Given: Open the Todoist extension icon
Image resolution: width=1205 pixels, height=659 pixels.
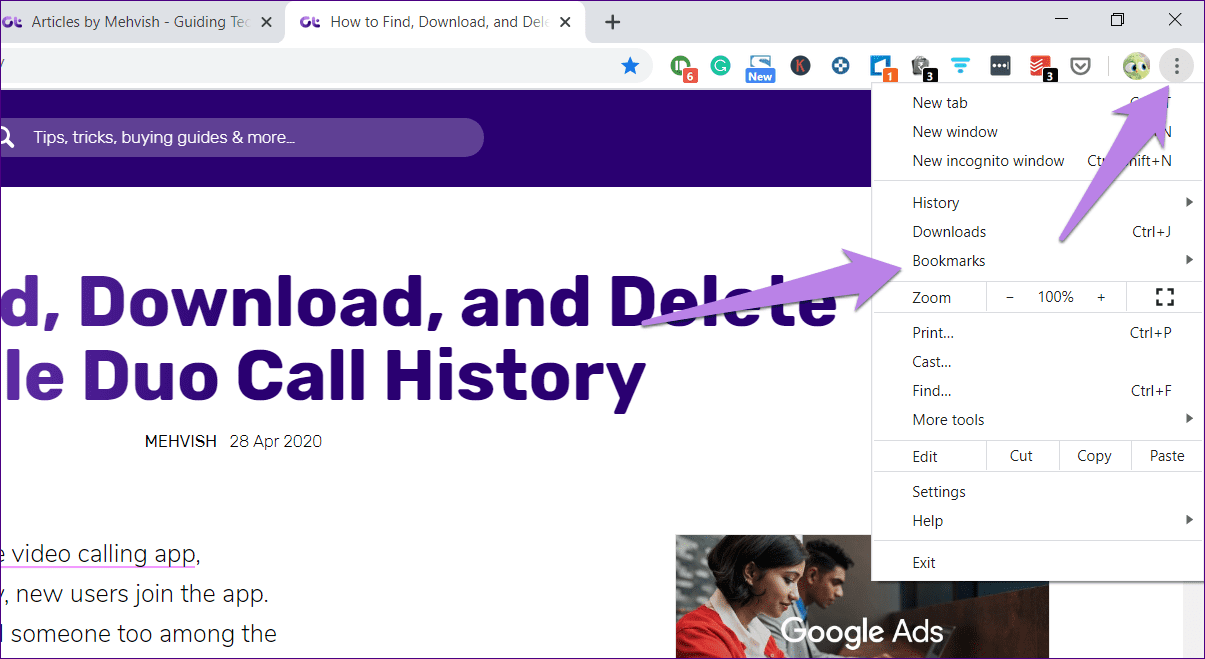Looking at the screenshot, I should [1042, 67].
